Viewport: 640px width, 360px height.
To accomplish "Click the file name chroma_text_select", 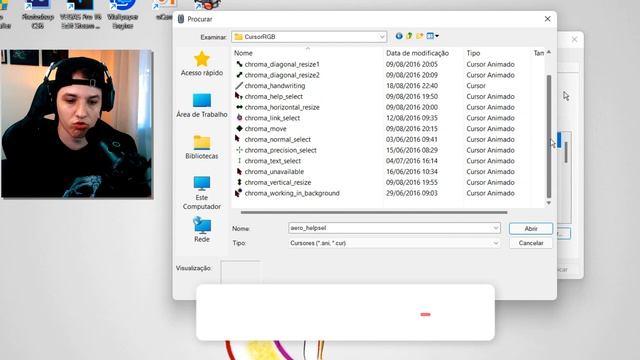I will (x=273, y=161).
